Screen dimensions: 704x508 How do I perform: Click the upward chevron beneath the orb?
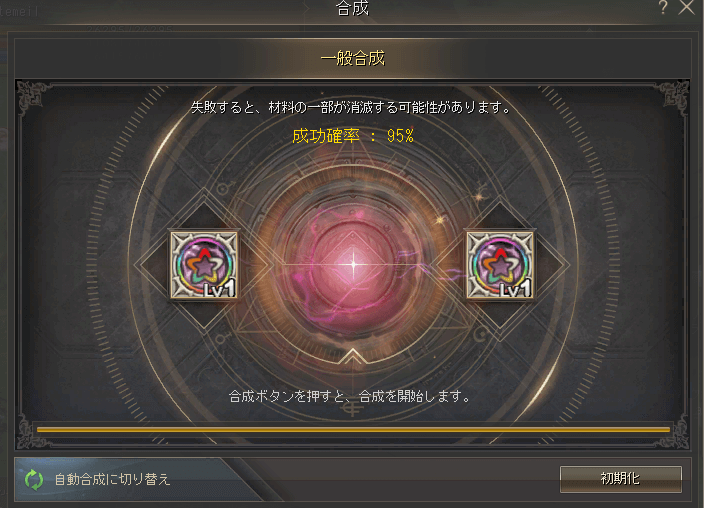click(353, 355)
